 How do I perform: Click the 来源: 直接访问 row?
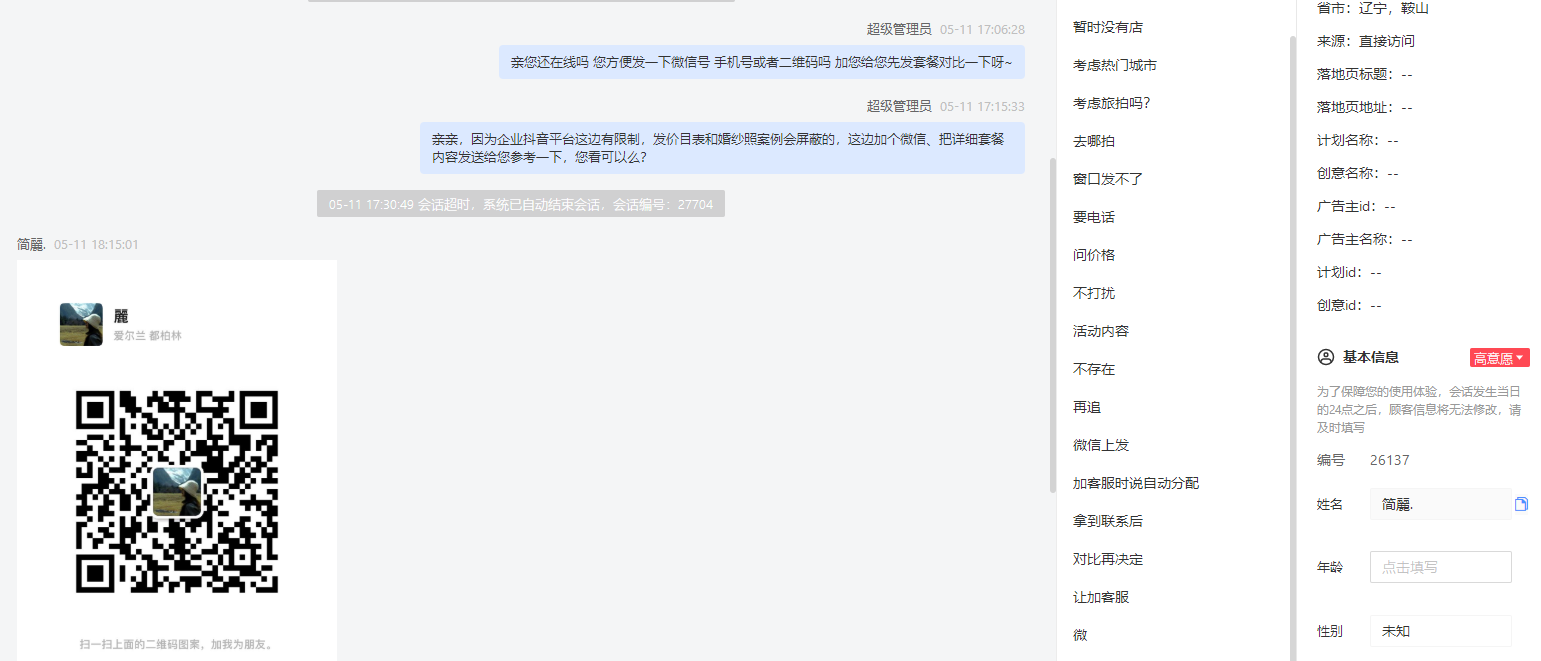pos(1366,41)
